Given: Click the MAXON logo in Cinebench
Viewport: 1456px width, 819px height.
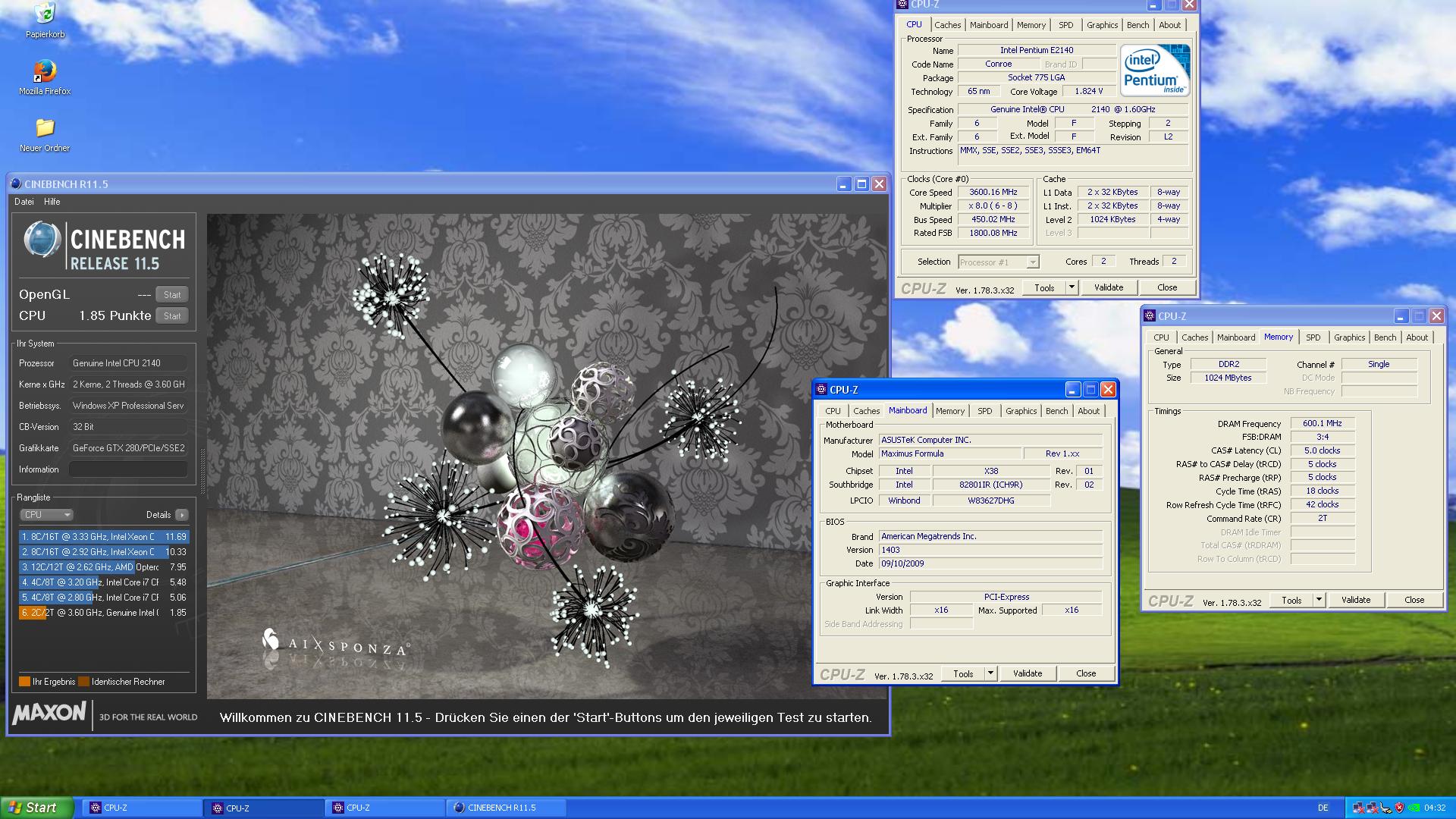Looking at the screenshot, I should point(49,713).
